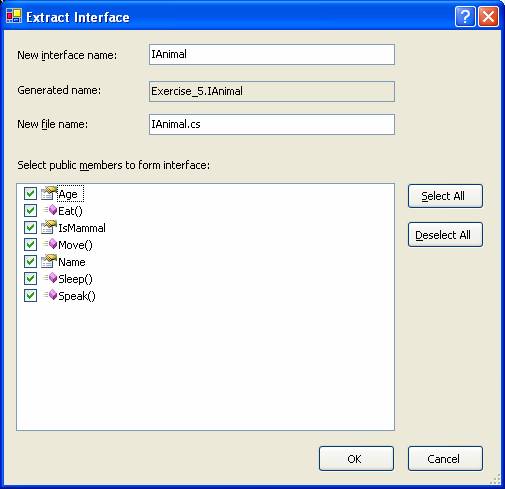505x489 pixels.
Task: Click the Eat() method icon
Action: pos(50,210)
